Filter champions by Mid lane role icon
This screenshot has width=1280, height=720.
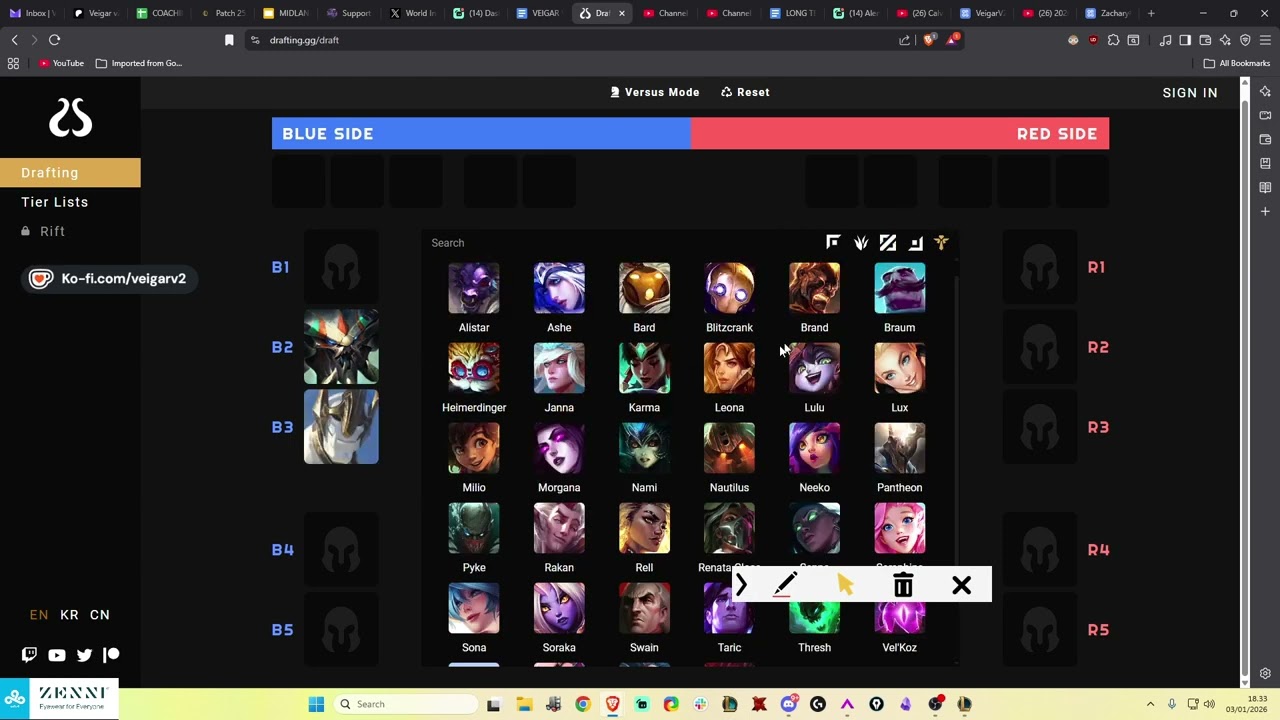click(888, 242)
